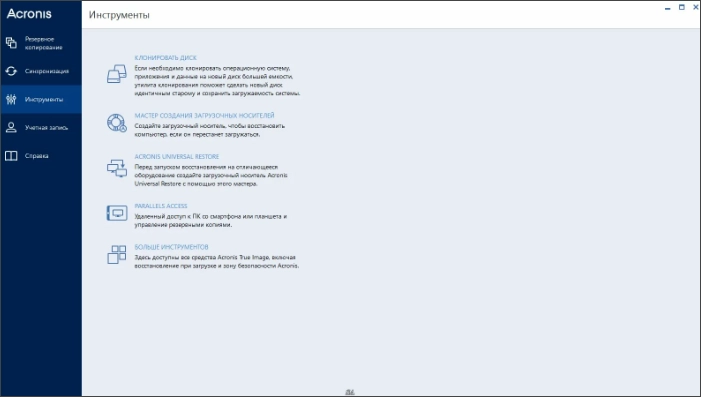Maximize the Acronis window
This screenshot has height=397, width=701.
click(682, 7)
